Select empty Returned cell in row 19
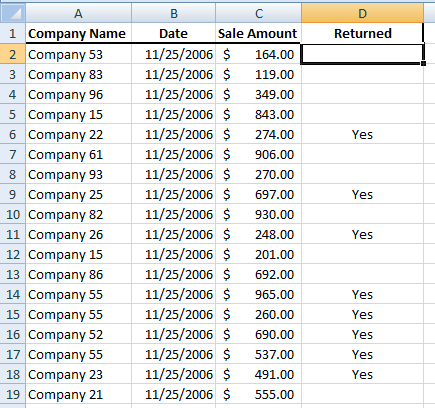This screenshot has width=435, height=408. pyautogui.click(x=362, y=394)
